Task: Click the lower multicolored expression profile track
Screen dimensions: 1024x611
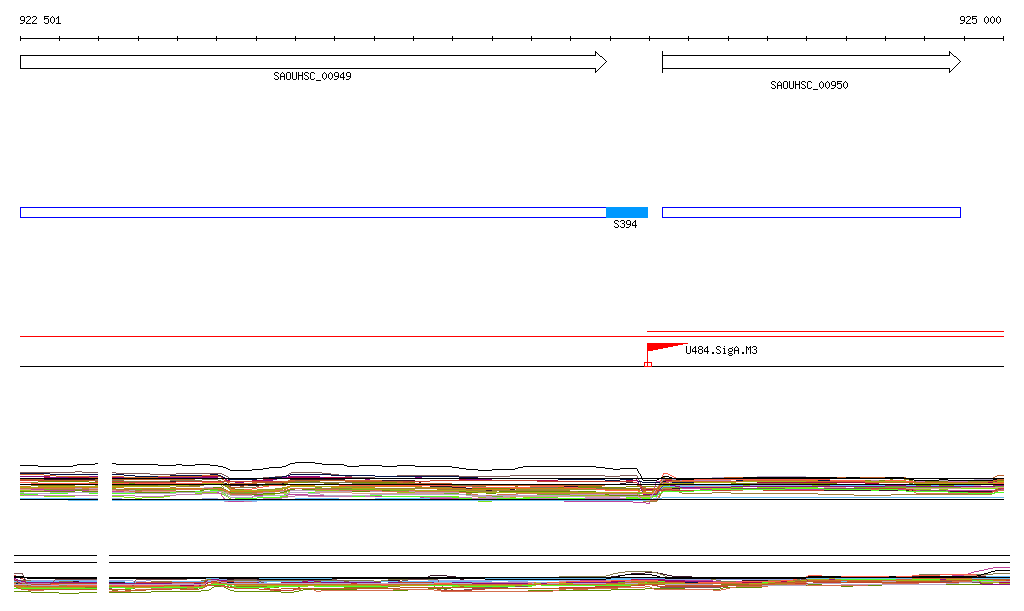Action: point(500,582)
